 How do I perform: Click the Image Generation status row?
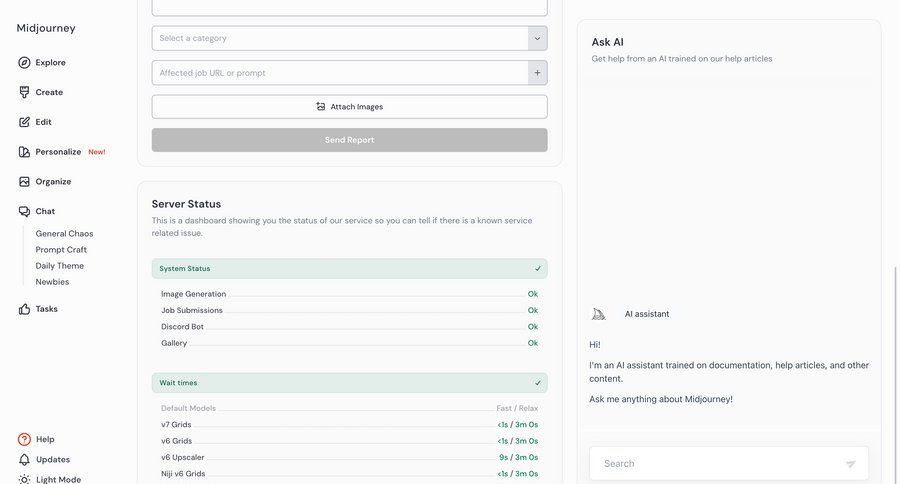[x=350, y=294]
